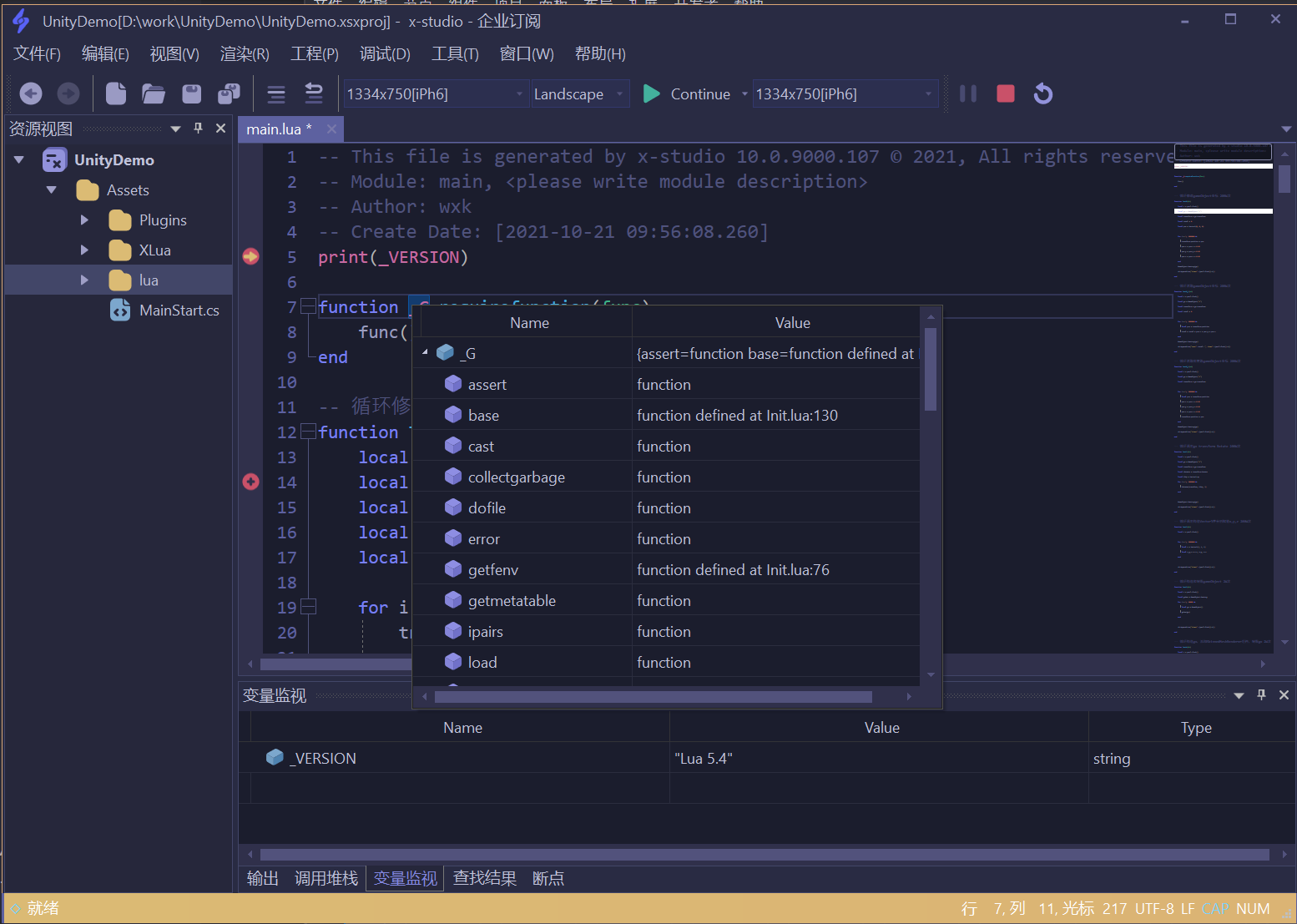This screenshot has width=1297, height=924.
Task: Collapse the UnityDemo project tree node
Action: tap(19, 159)
